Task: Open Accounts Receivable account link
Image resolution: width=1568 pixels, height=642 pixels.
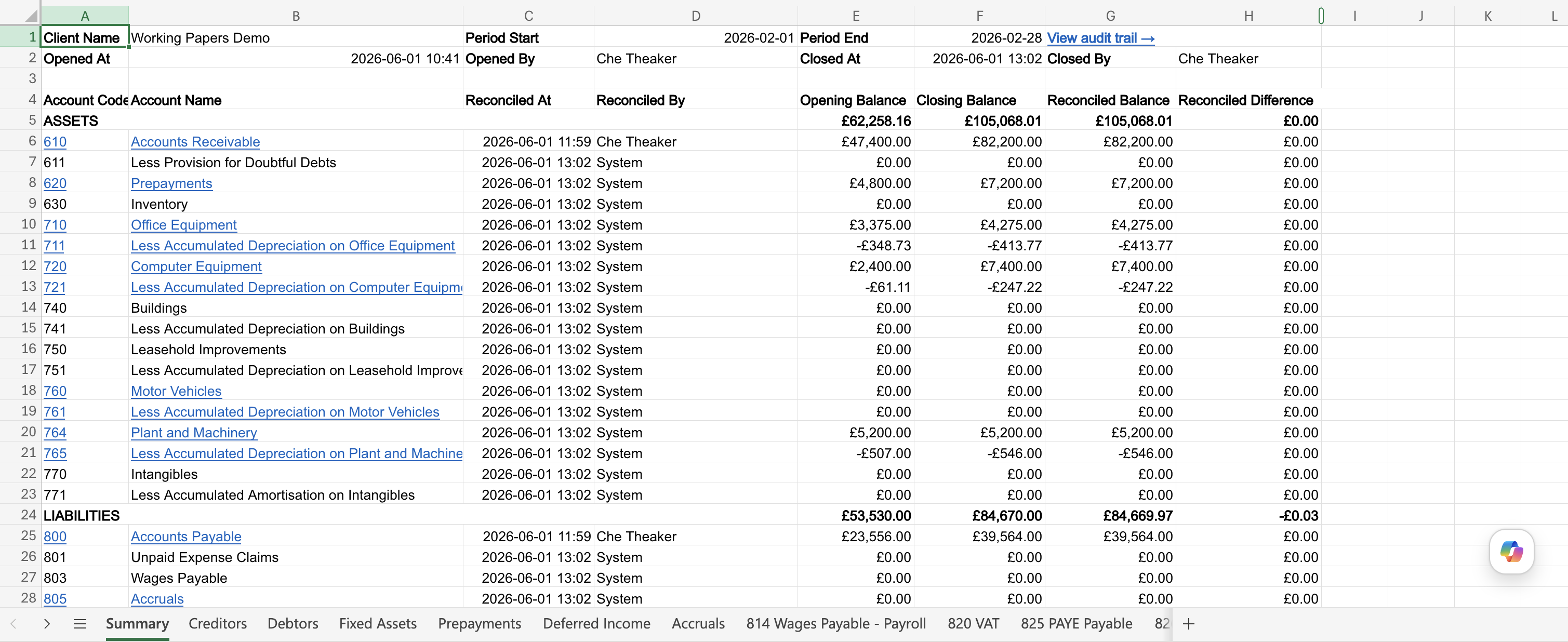Action: pyautogui.click(x=195, y=142)
